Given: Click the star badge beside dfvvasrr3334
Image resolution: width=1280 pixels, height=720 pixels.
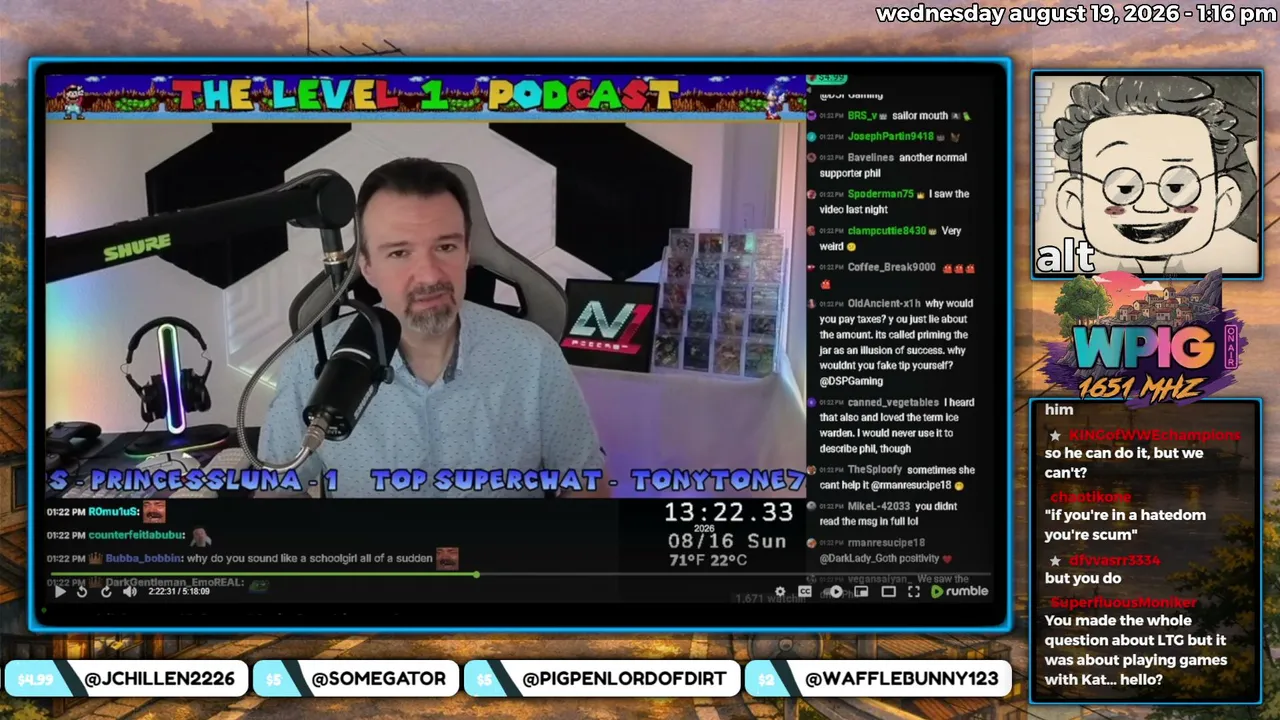Looking at the screenshot, I should 1055,561.
